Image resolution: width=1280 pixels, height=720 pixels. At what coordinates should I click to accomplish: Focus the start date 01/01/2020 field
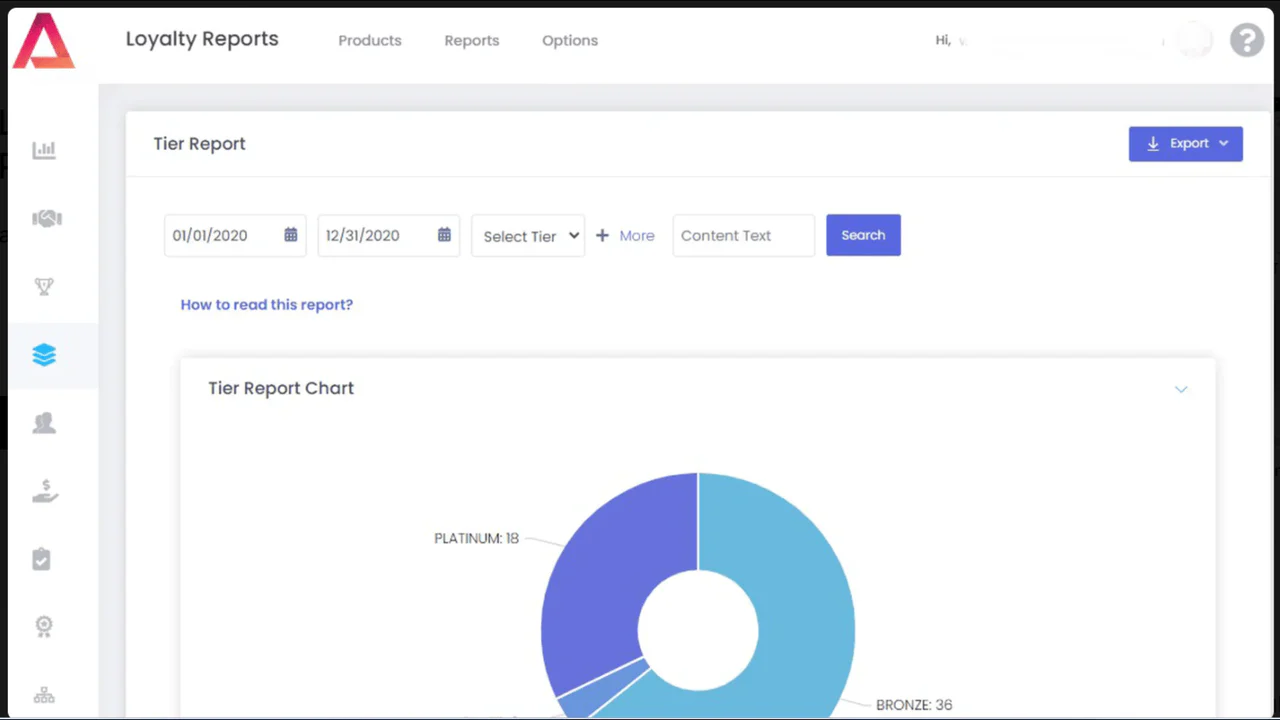pos(235,235)
